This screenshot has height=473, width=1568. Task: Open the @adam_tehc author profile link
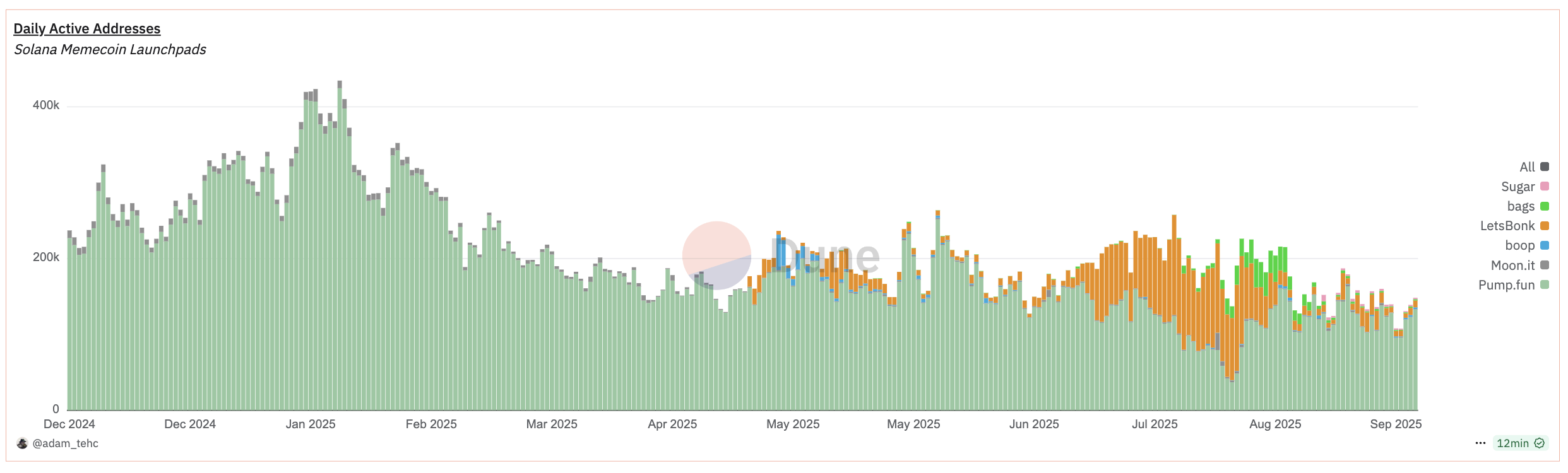[x=66, y=443]
